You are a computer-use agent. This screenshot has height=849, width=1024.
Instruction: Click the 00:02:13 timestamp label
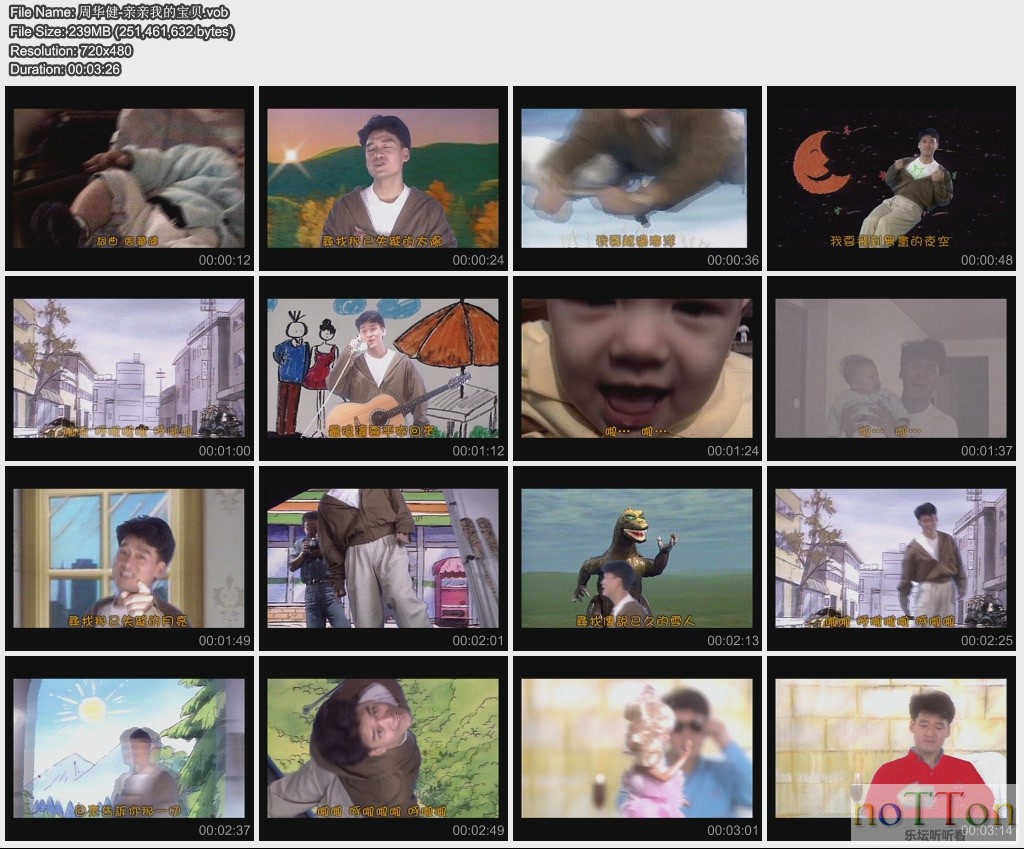point(733,641)
